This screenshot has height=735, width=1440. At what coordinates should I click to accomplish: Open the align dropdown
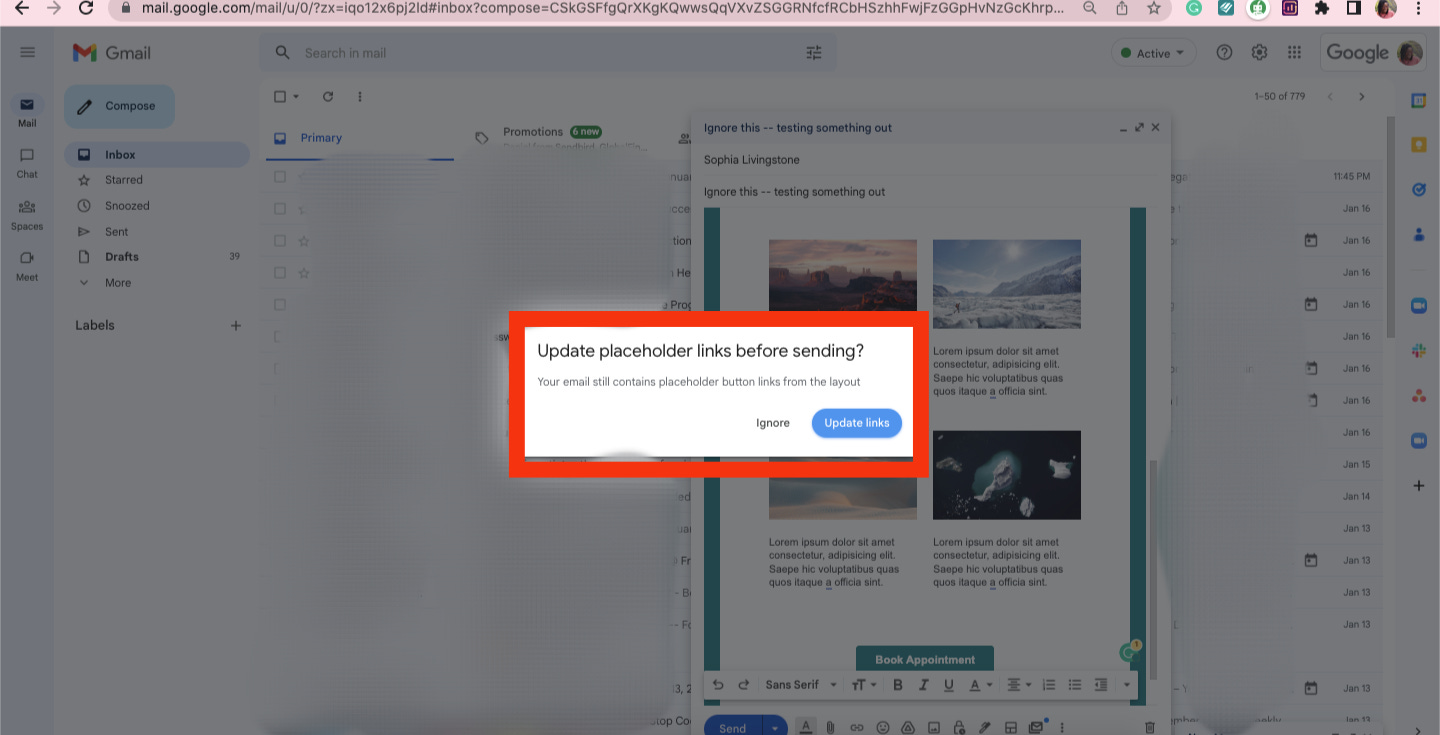[x=1018, y=685]
